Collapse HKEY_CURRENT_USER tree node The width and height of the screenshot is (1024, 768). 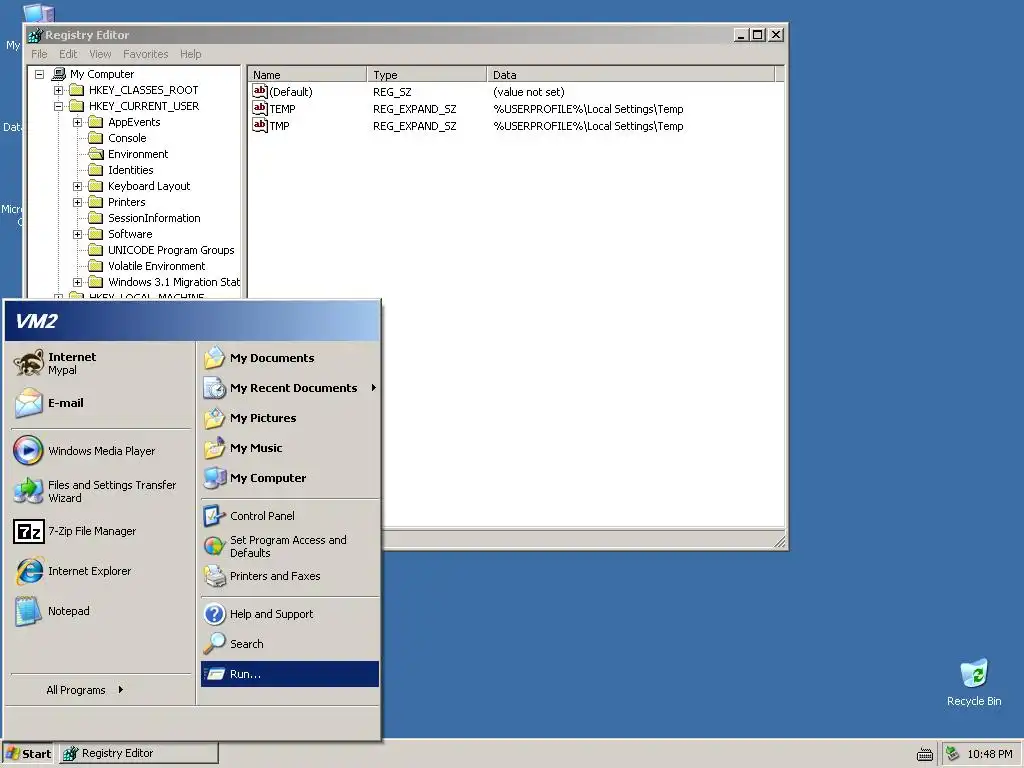coord(58,106)
